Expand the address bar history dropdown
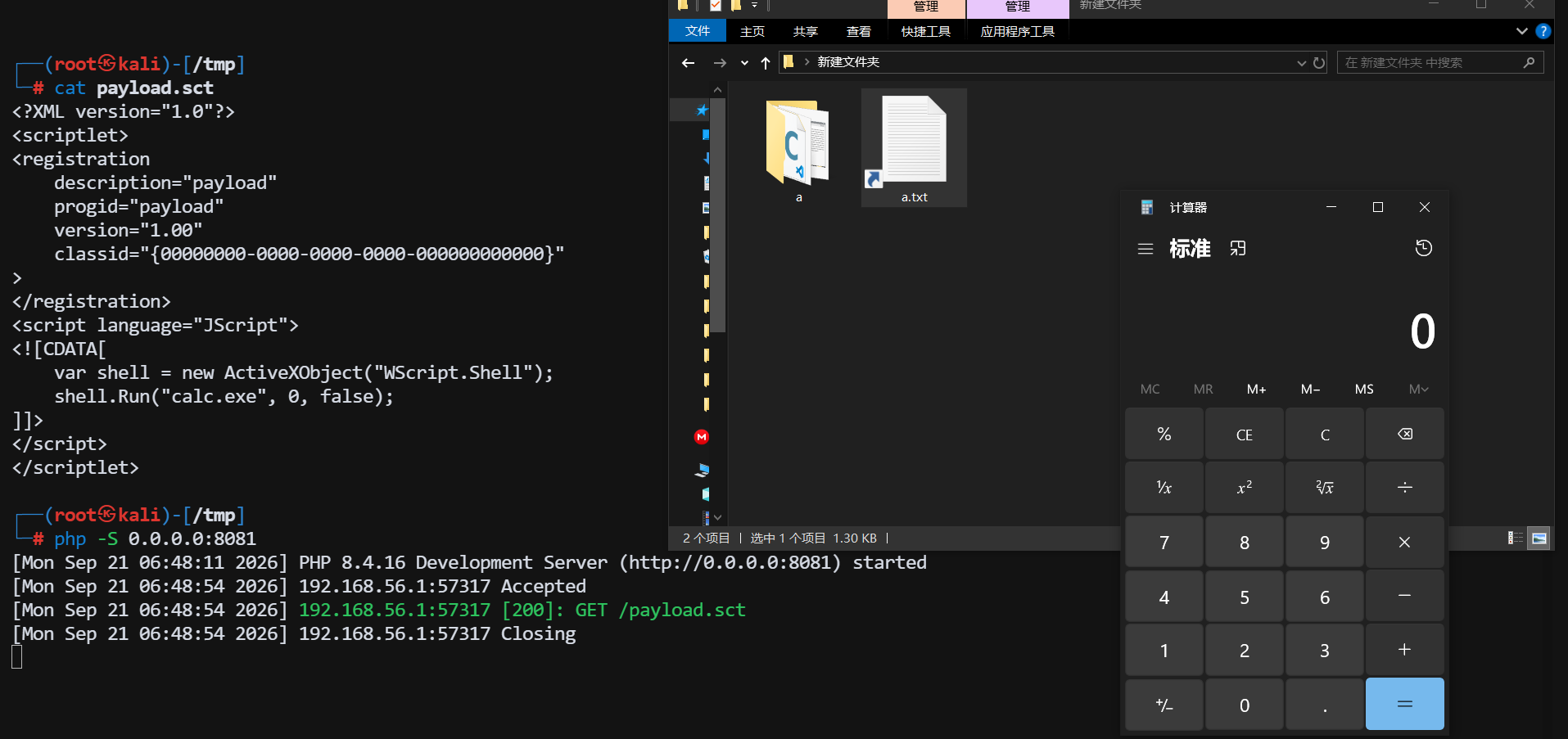 coord(1302,63)
